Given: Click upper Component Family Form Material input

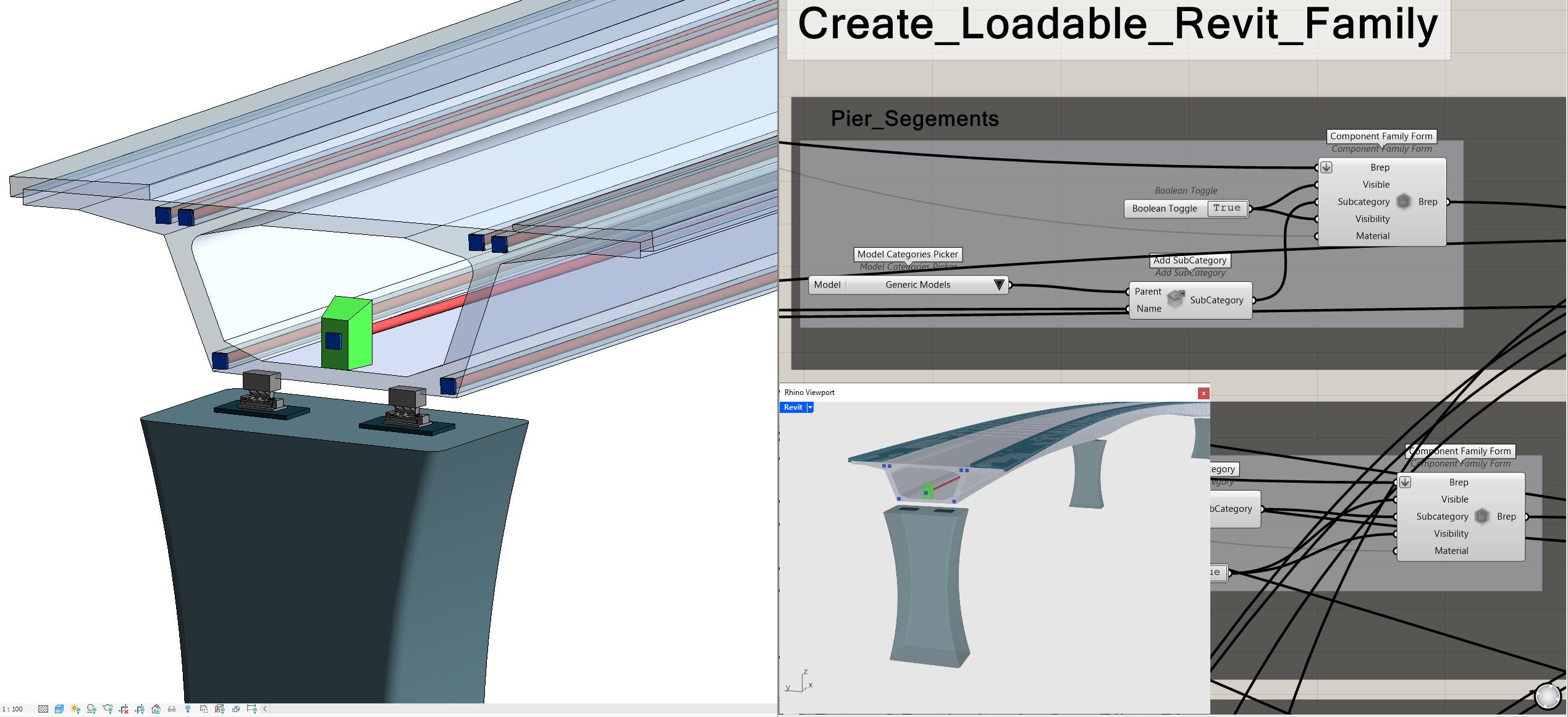Looking at the screenshot, I should 1372,236.
